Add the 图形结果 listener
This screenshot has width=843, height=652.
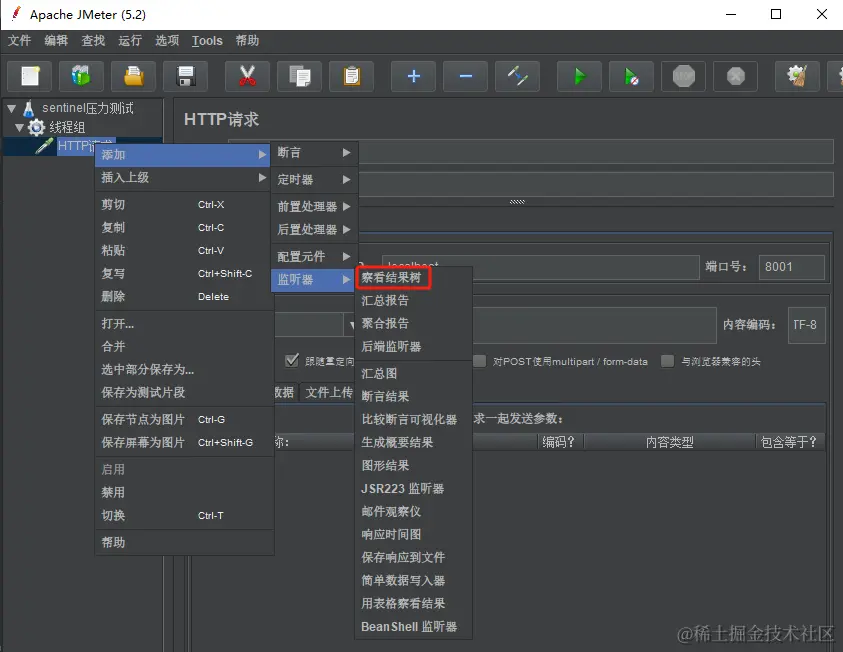(x=413, y=465)
